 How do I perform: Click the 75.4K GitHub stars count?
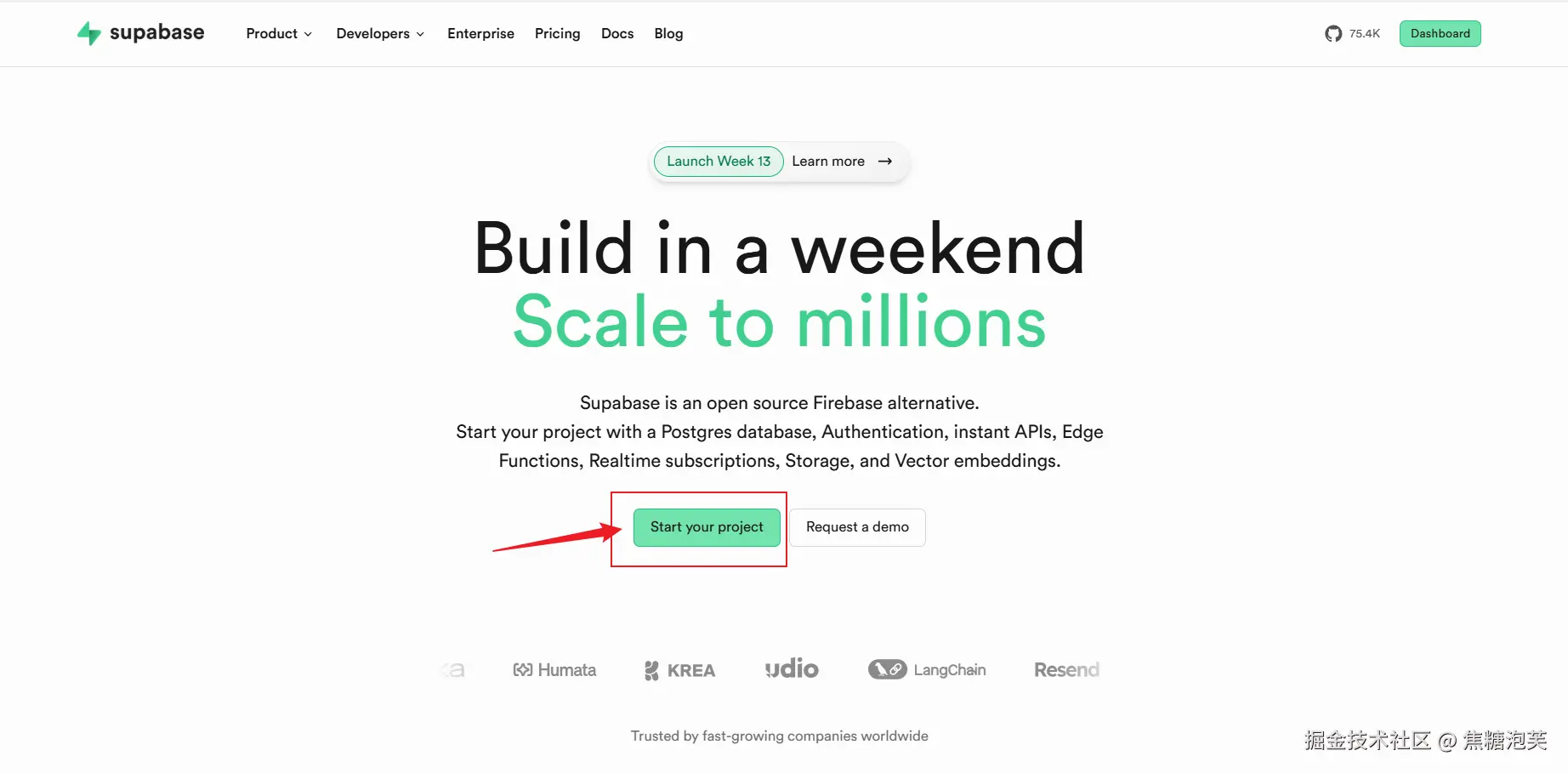click(x=1364, y=34)
